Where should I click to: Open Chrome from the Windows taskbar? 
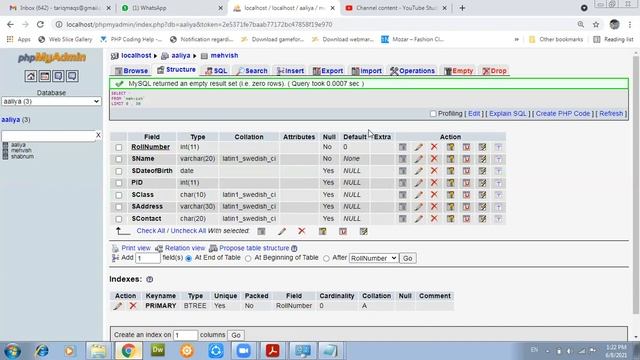coord(128,351)
